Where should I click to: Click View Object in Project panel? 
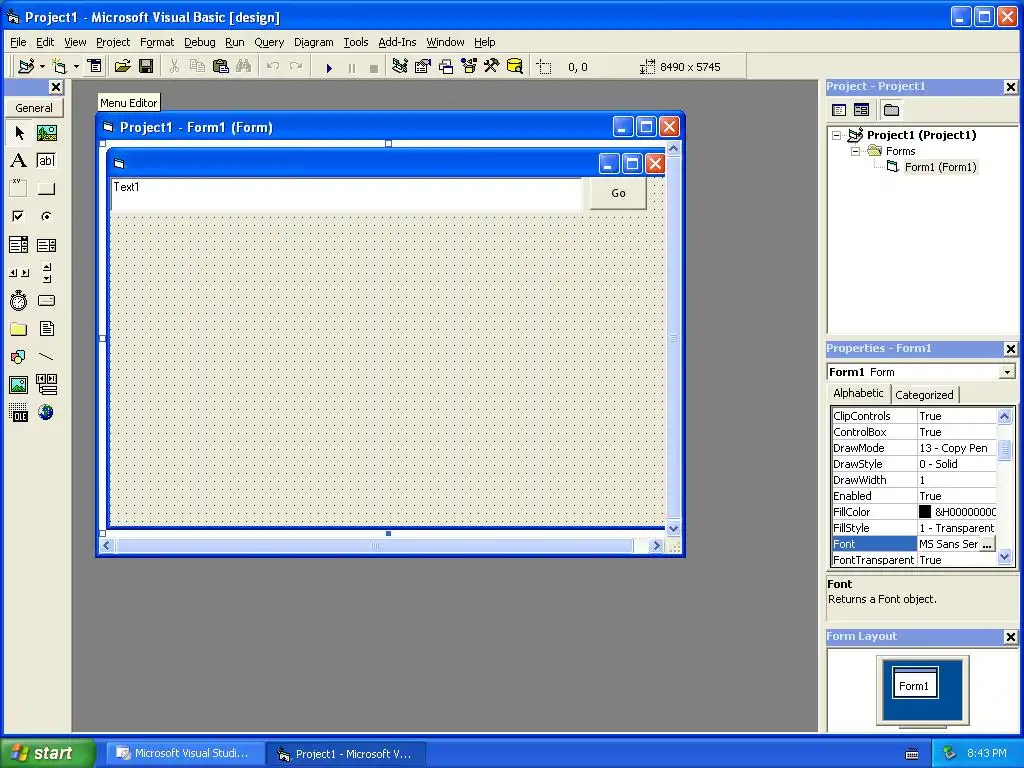(862, 110)
